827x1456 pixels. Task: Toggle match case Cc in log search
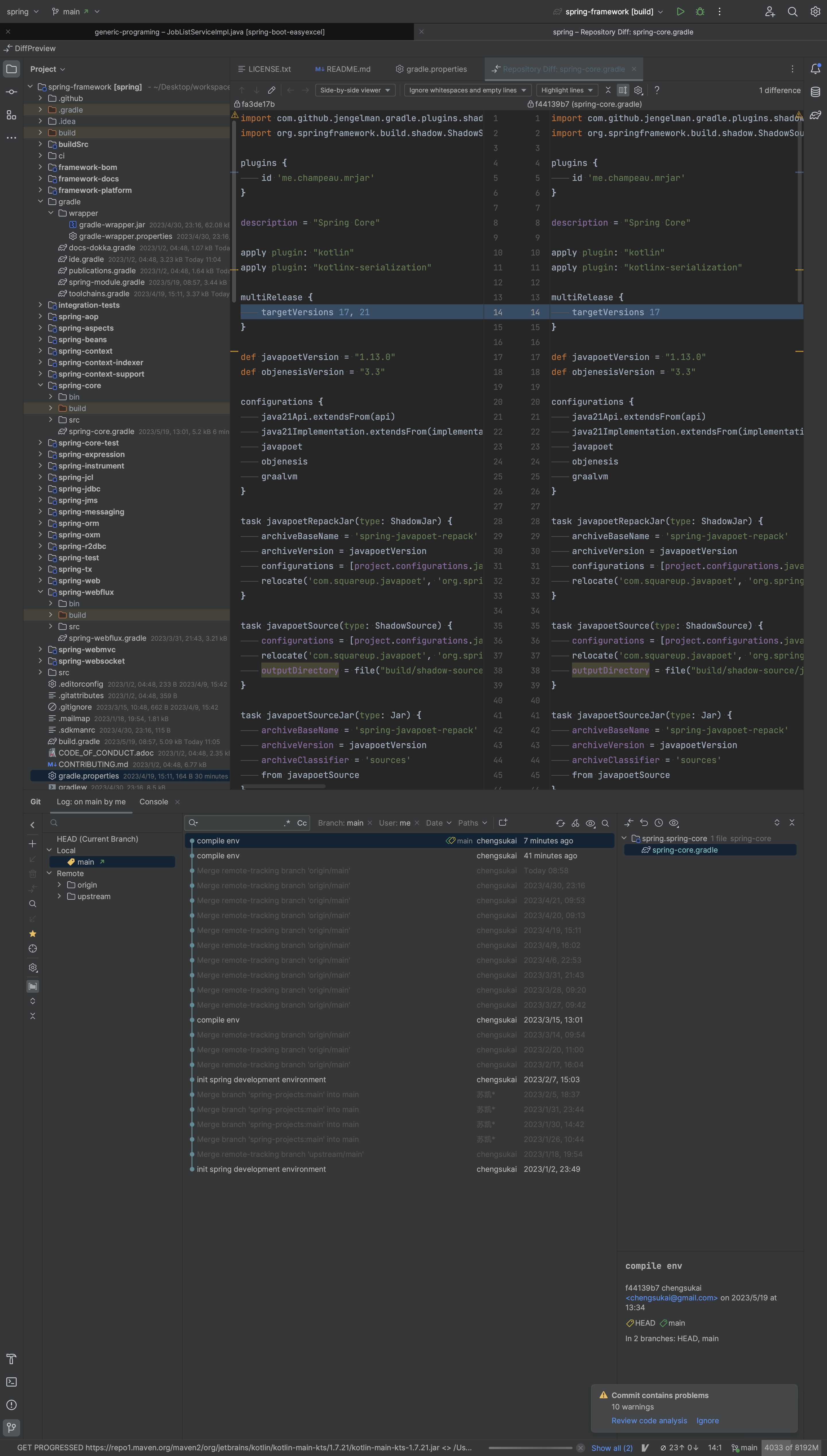302,823
